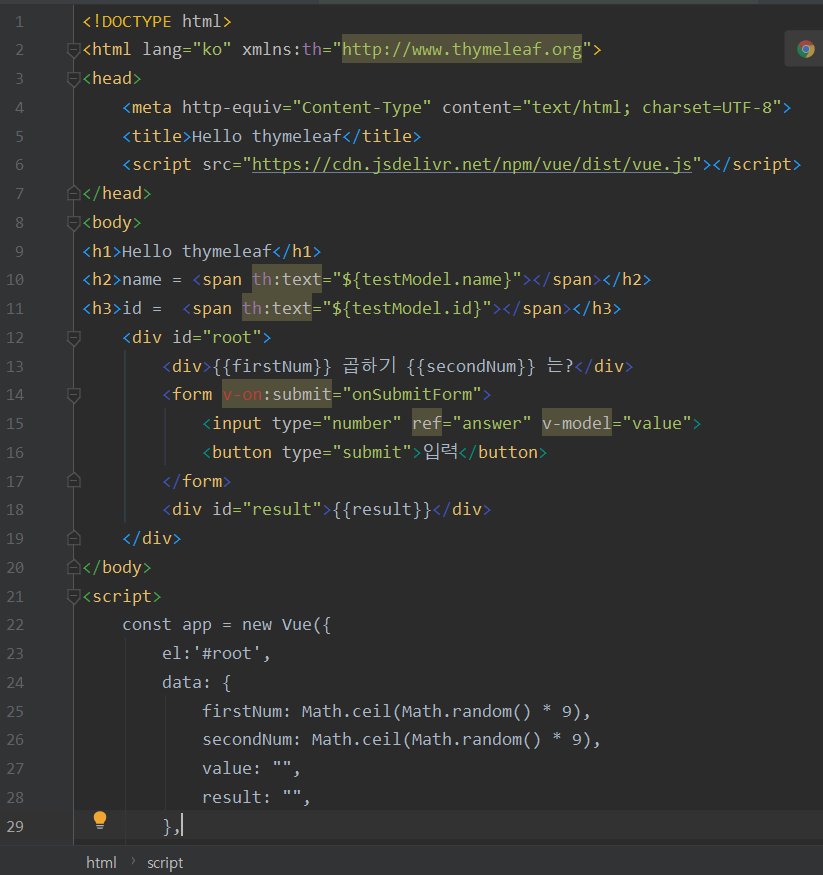Place cursor on DOCTYPE html declaration
The height and width of the screenshot is (875, 823).
[x=157, y=22]
